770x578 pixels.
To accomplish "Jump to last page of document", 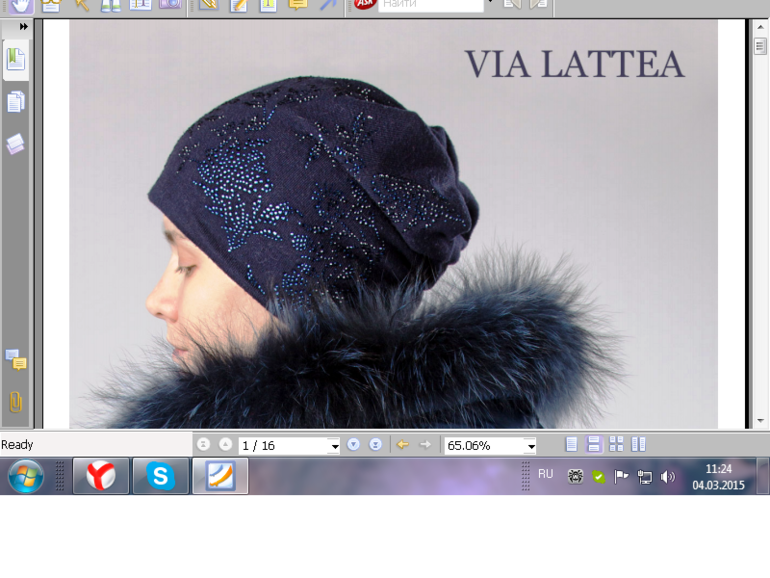I will click(x=375, y=445).
